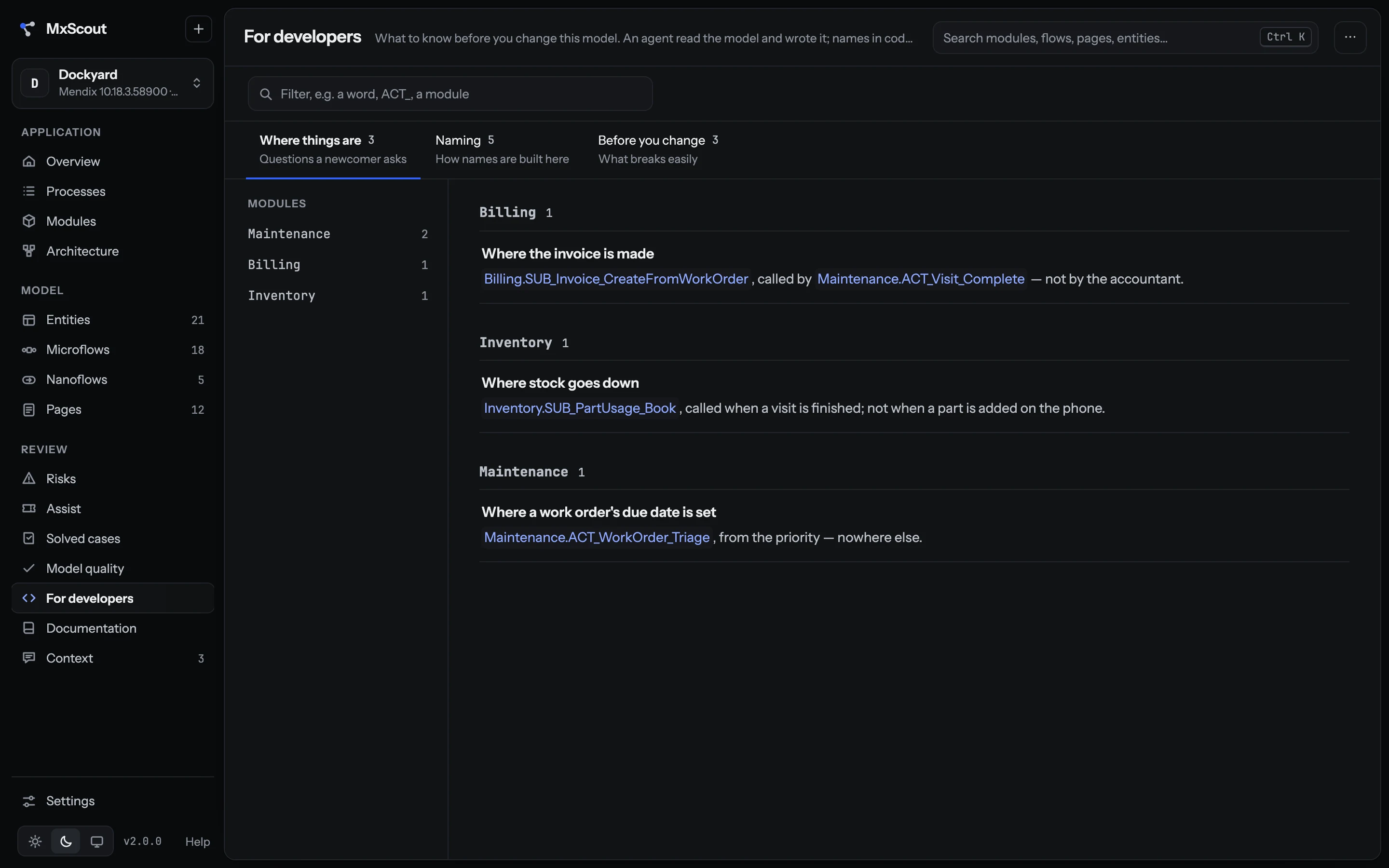
Task: Click the v2.0.0 version label
Action: click(x=142, y=841)
